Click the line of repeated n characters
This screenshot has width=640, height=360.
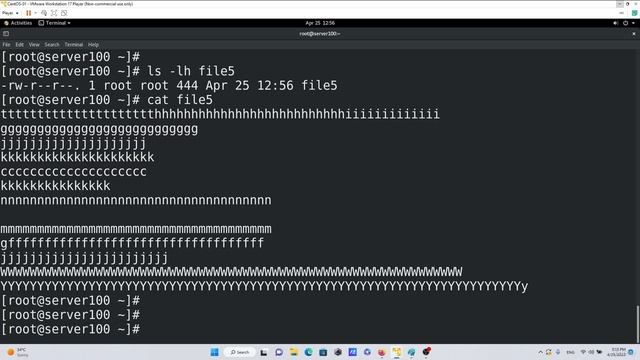tap(136, 200)
